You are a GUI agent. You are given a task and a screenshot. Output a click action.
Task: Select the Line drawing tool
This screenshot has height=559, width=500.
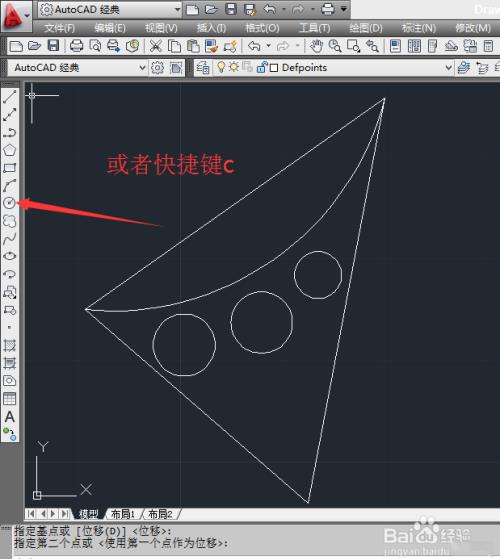[10, 96]
